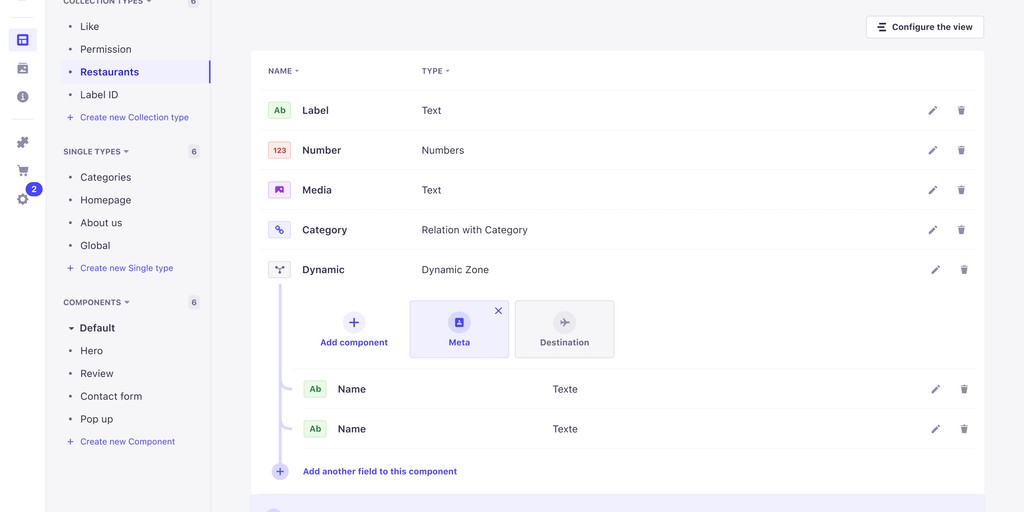Image resolution: width=1024 pixels, height=512 pixels.
Task: Edit the Dynamic zone field
Action: tap(936, 270)
